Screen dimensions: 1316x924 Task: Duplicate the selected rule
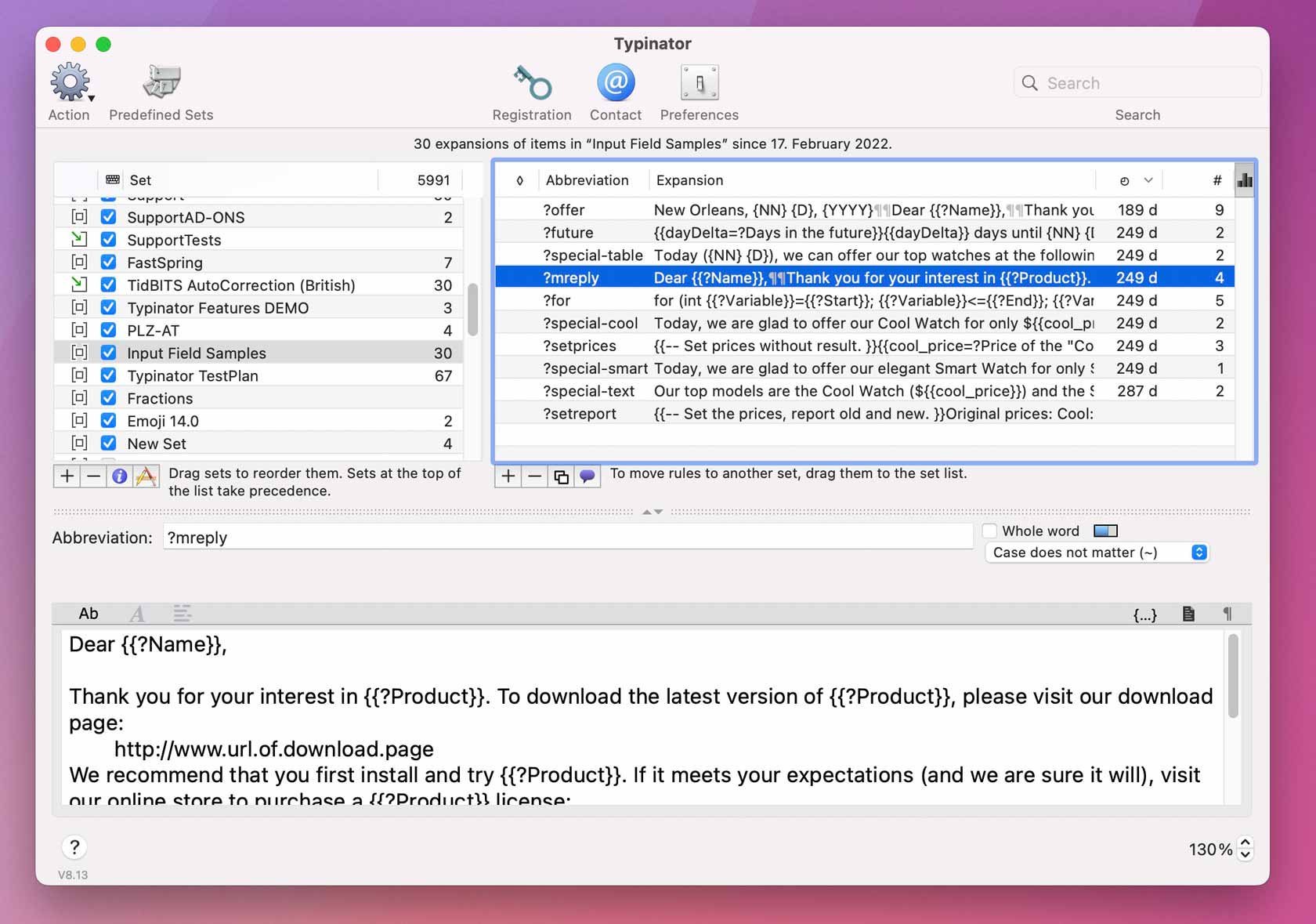click(x=561, y=476)
